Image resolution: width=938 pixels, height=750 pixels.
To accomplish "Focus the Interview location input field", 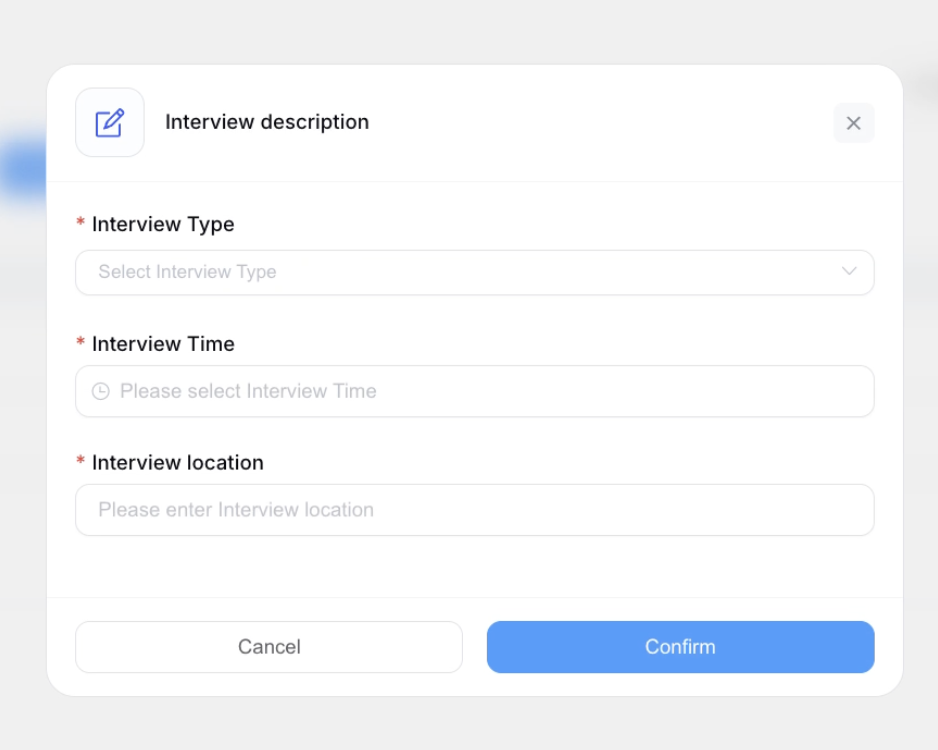I will coord(474,510).
